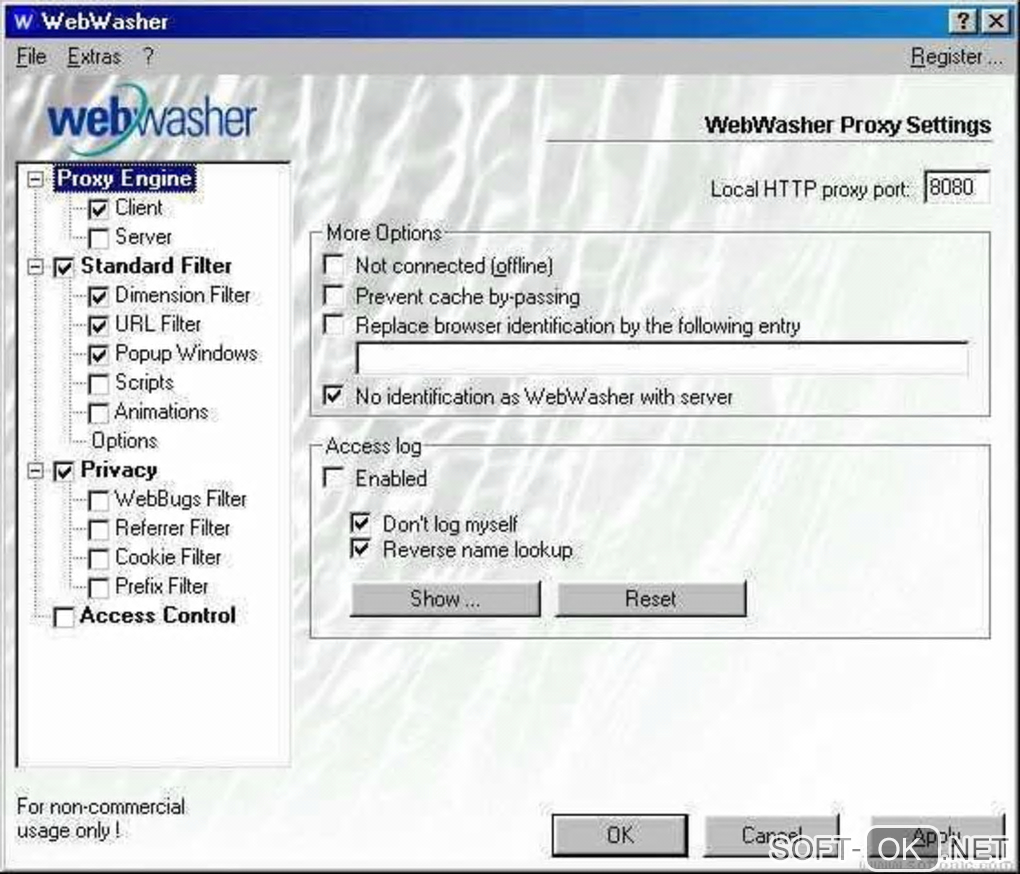Collapse the Privacy tree node
The image size is (1020, 874).
point(36,471)
